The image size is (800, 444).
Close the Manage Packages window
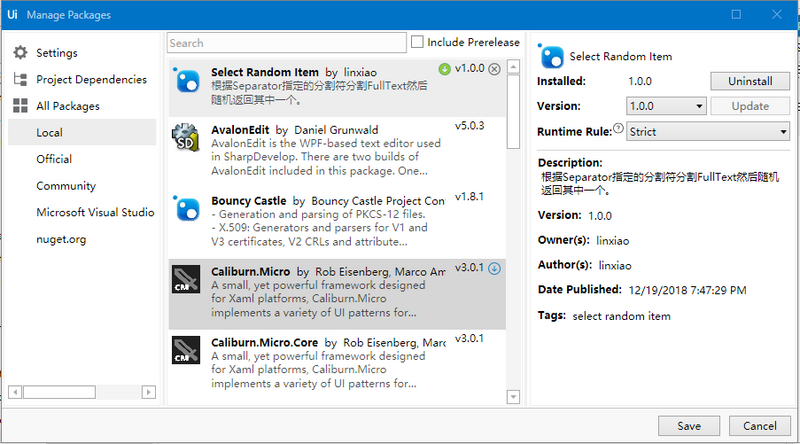tap(777, 14)
